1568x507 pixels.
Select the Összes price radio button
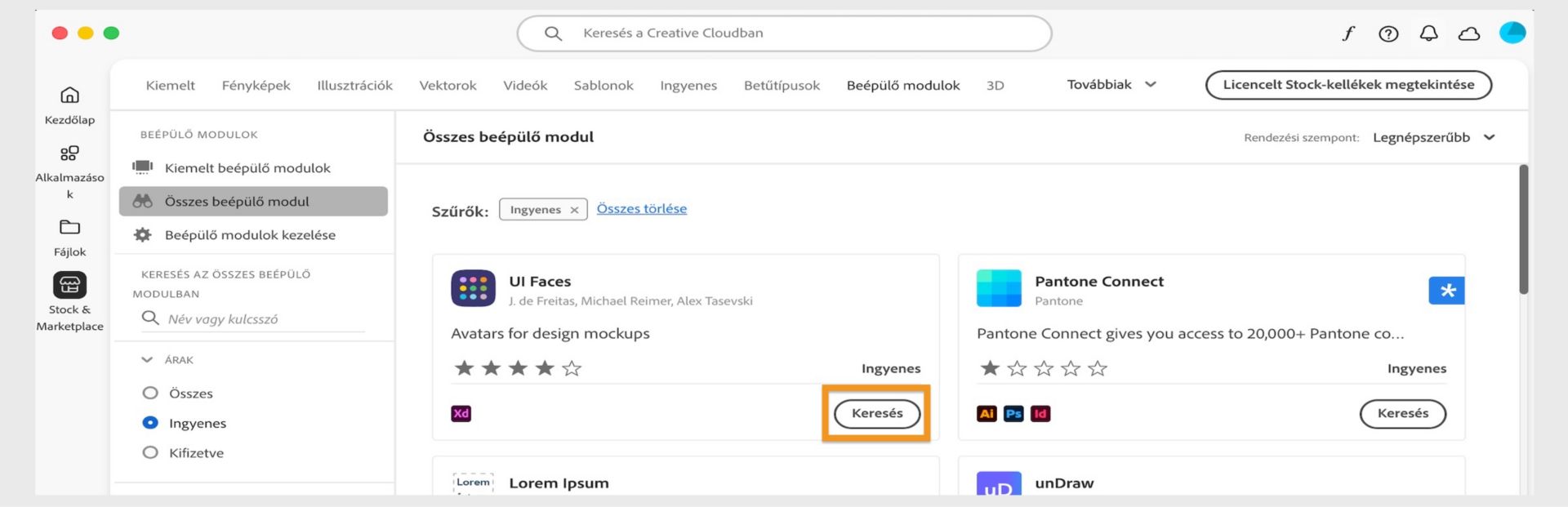[150, 393]
